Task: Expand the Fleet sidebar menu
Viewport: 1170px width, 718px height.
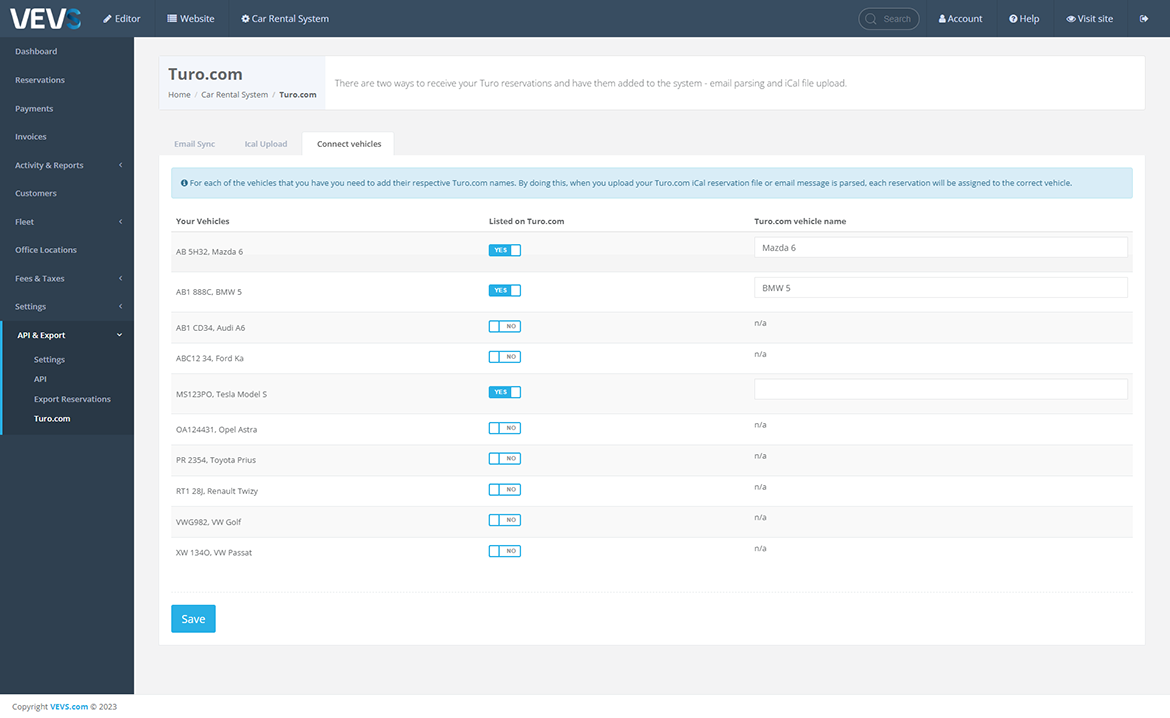Action: point(67,222)
